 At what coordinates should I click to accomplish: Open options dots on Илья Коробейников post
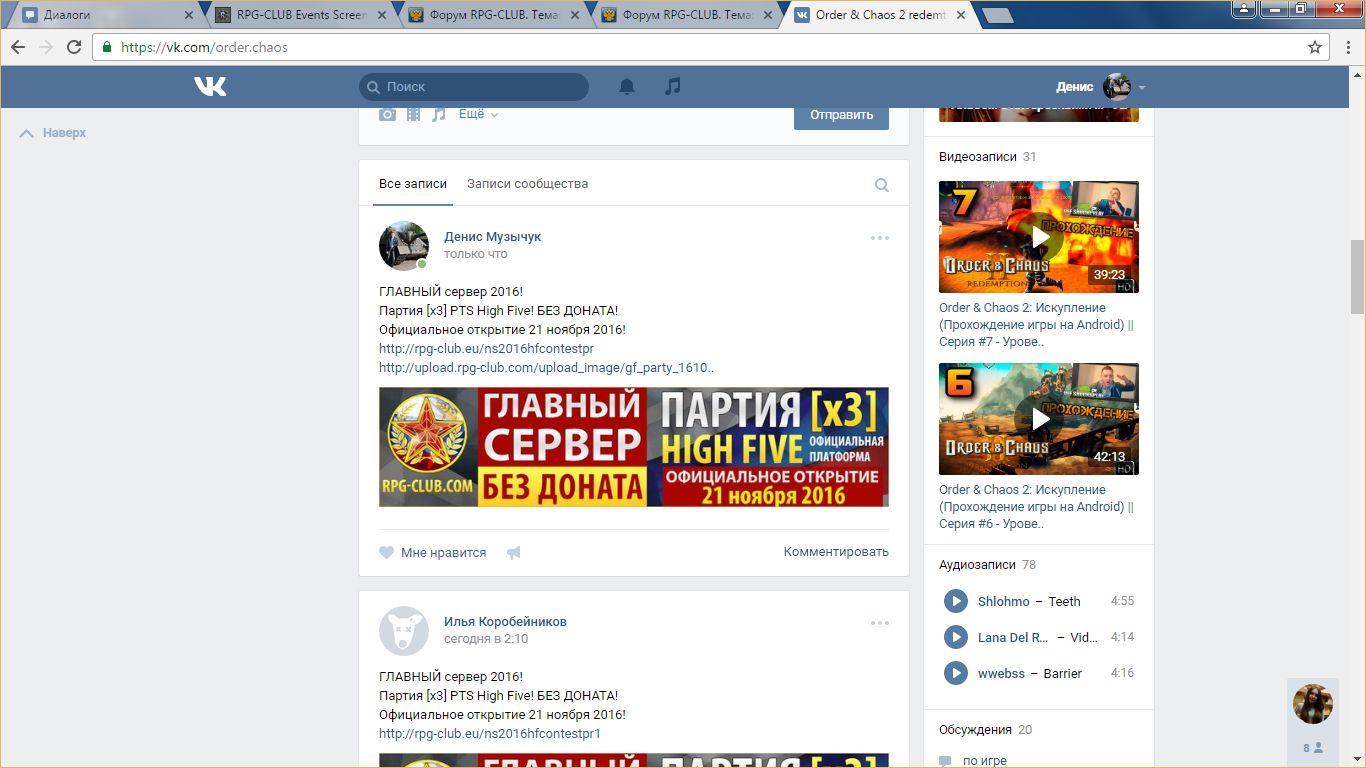[880, 623]
